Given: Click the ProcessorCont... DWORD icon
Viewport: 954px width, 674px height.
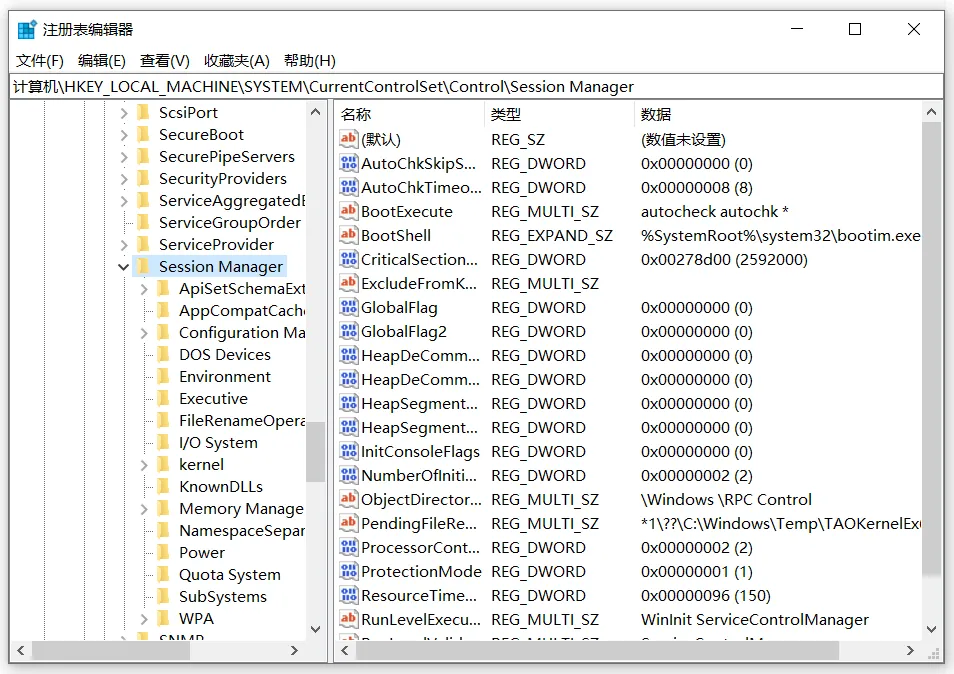Looking at the screenshot, I should click(x=349, y=547).
